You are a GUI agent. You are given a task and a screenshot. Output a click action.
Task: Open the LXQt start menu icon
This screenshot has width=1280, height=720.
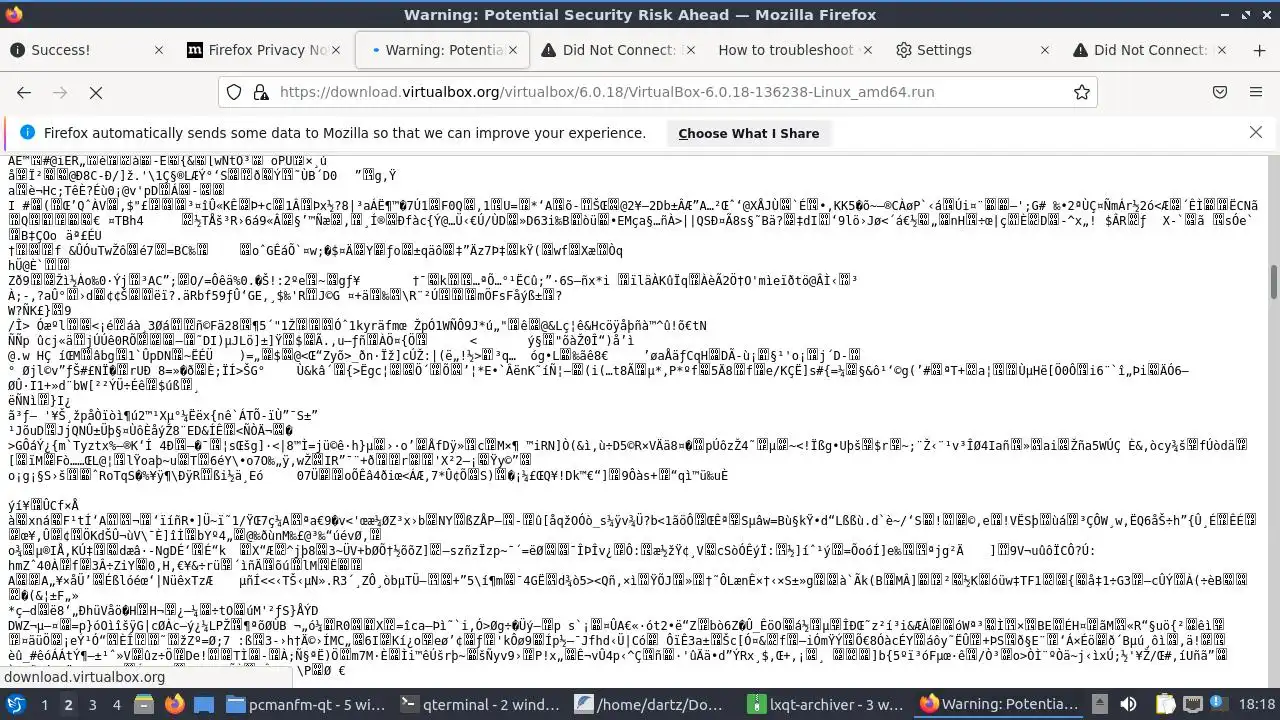pos(15,704)
